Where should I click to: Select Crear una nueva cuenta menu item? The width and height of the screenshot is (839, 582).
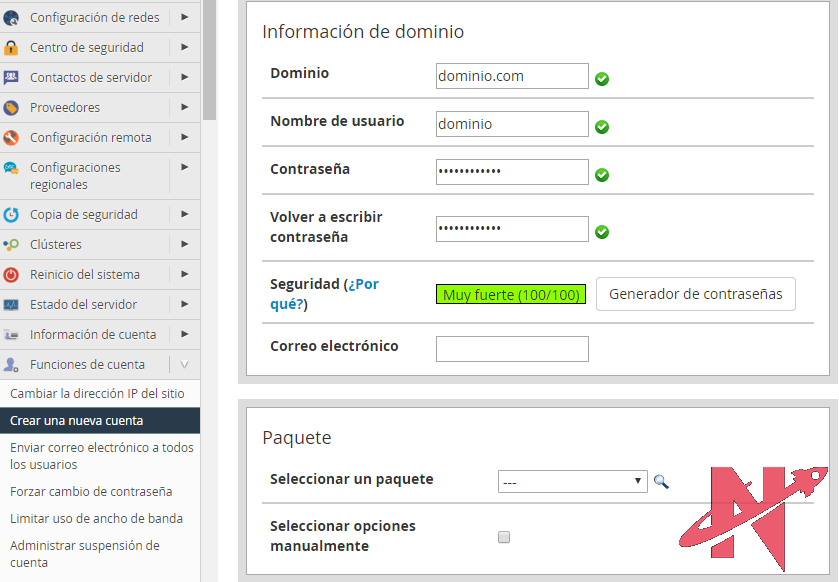[77, 421]
